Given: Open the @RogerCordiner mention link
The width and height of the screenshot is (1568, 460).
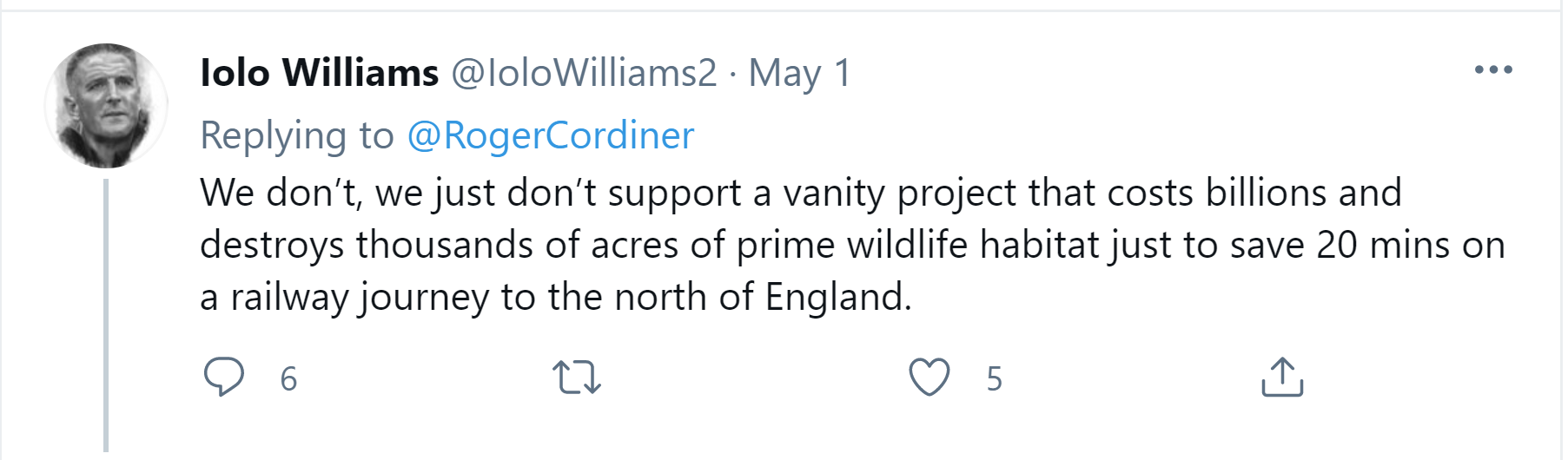Looking at the screenshot, I should pos(550,135).
